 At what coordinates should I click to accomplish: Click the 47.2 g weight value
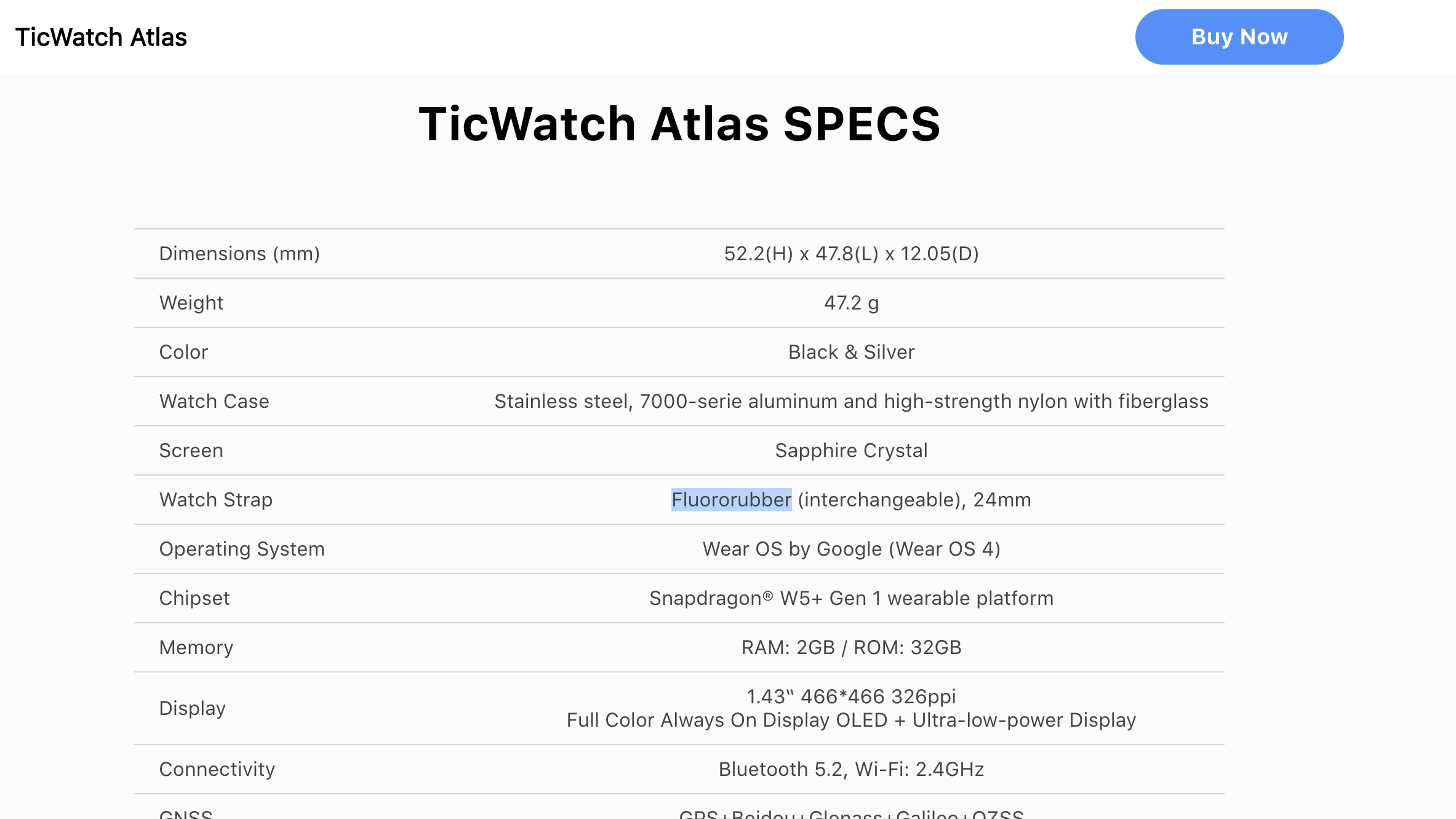click(851, 303)
